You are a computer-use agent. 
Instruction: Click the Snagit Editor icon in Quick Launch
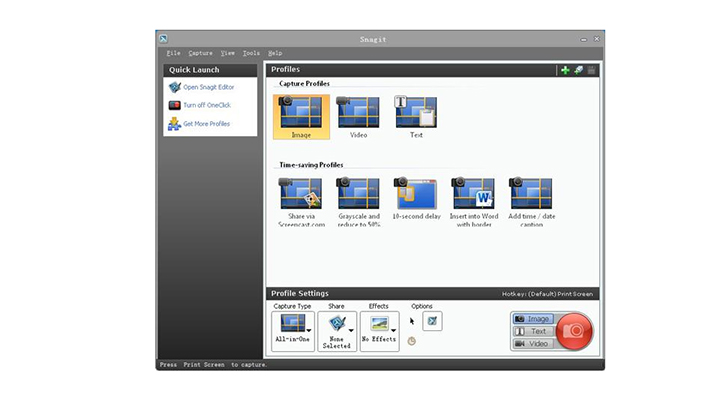(174, 87)
